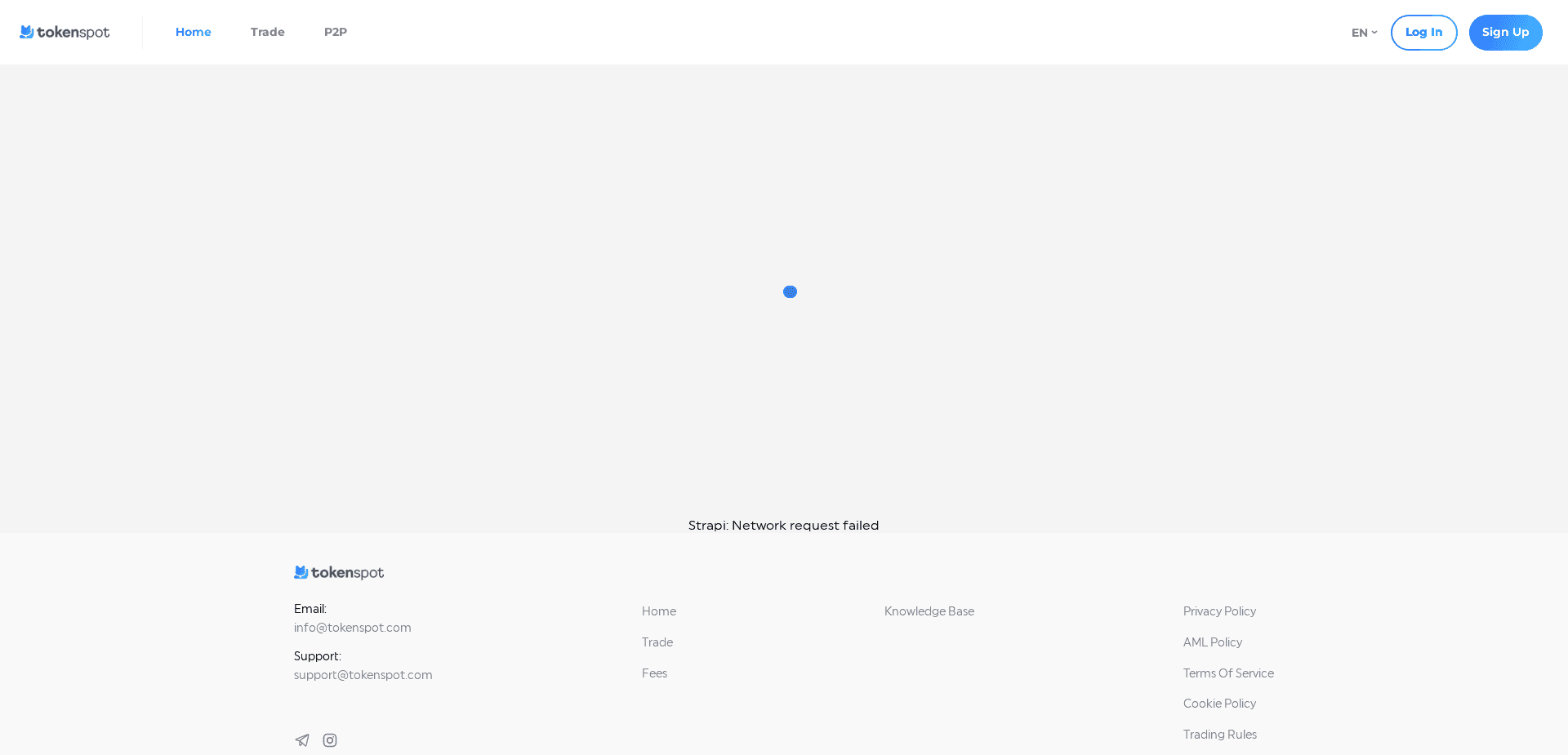
Task: Open the Cookie Policy page
Action: pos(1219,703)
